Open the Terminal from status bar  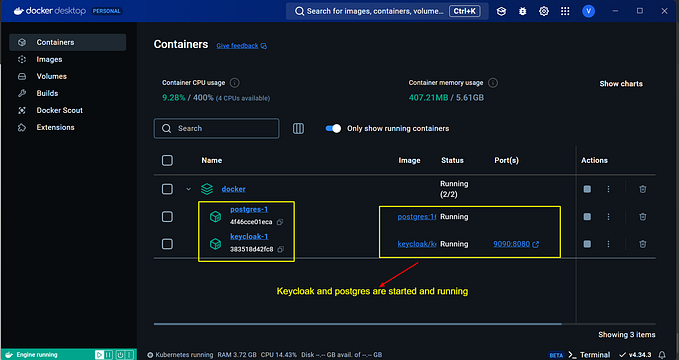click(x=589, y=355)
